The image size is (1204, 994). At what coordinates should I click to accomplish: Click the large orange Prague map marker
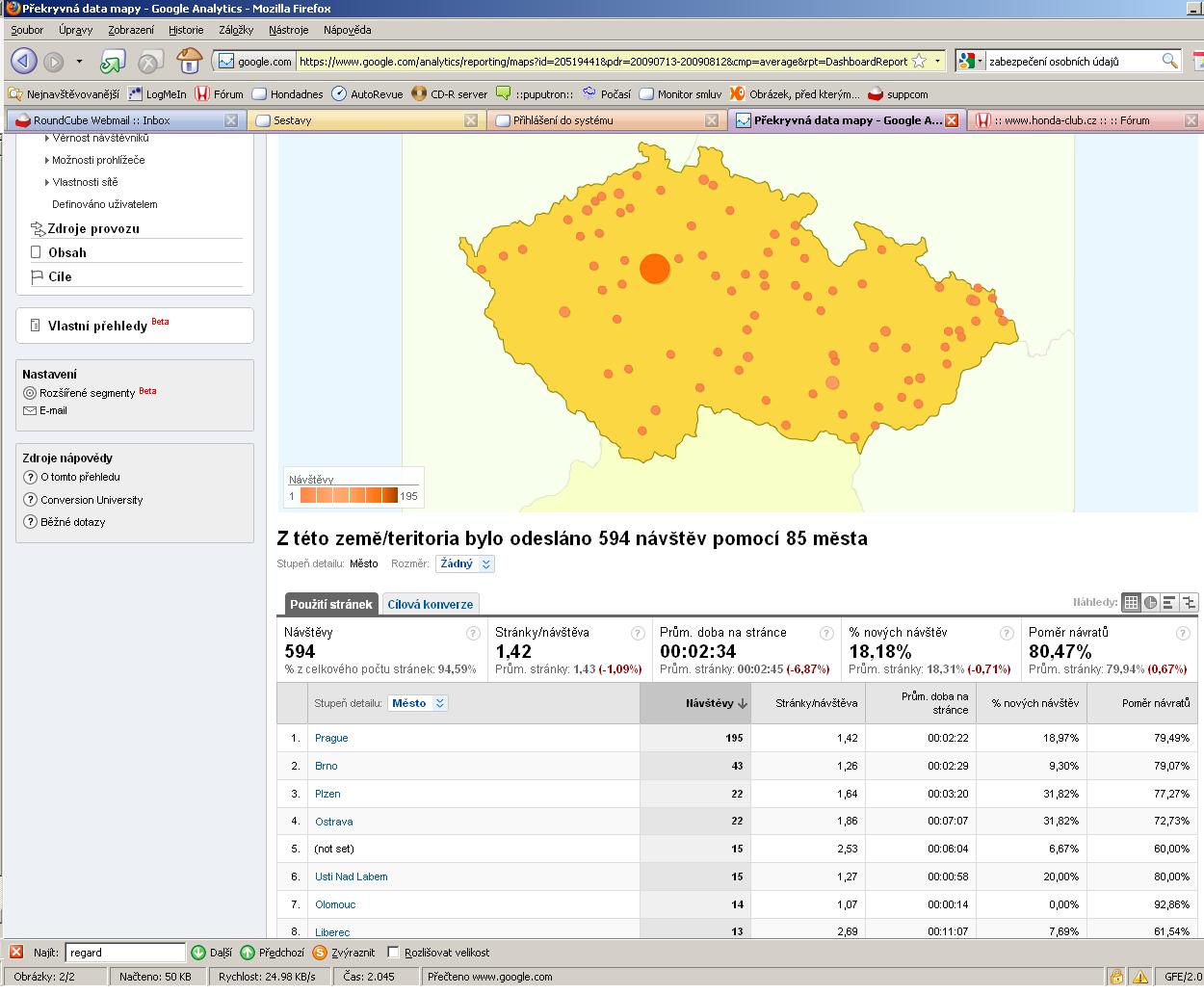[x=655, y=269]
